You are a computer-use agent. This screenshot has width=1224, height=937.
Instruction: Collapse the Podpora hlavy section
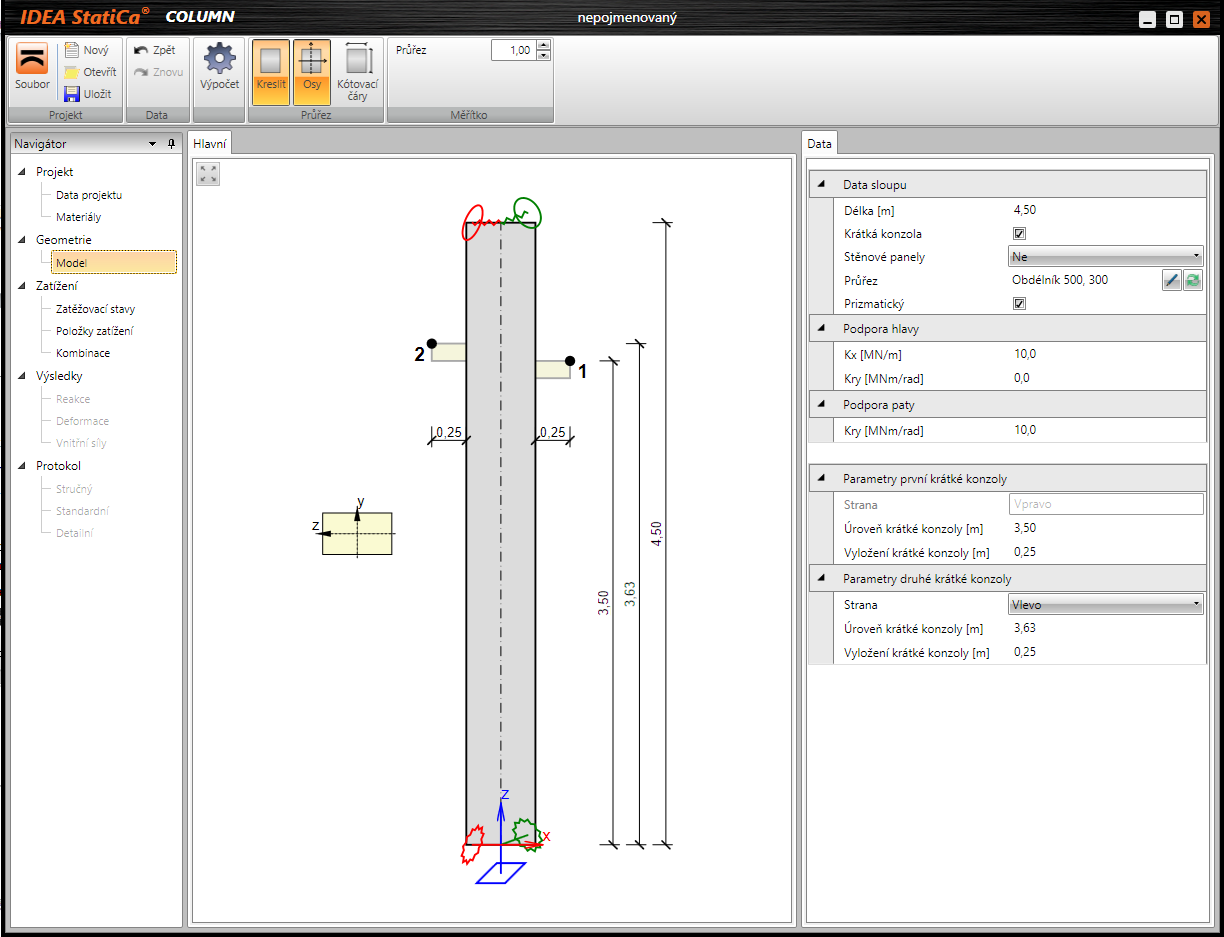click(822, 328)
